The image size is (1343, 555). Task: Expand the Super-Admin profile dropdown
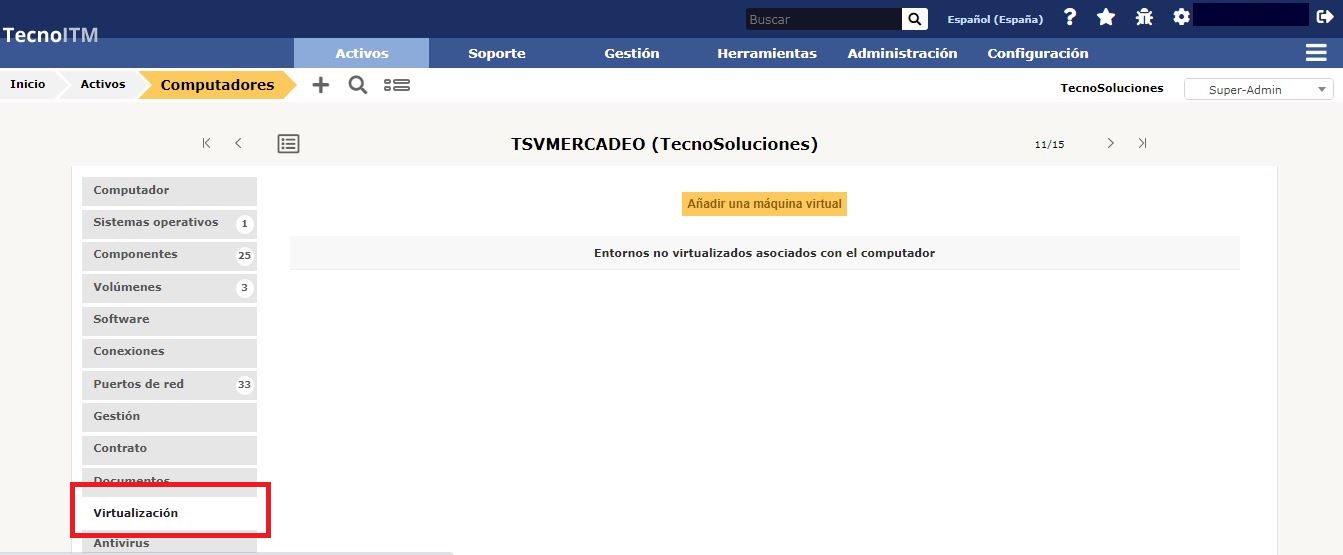(1258, 89)
